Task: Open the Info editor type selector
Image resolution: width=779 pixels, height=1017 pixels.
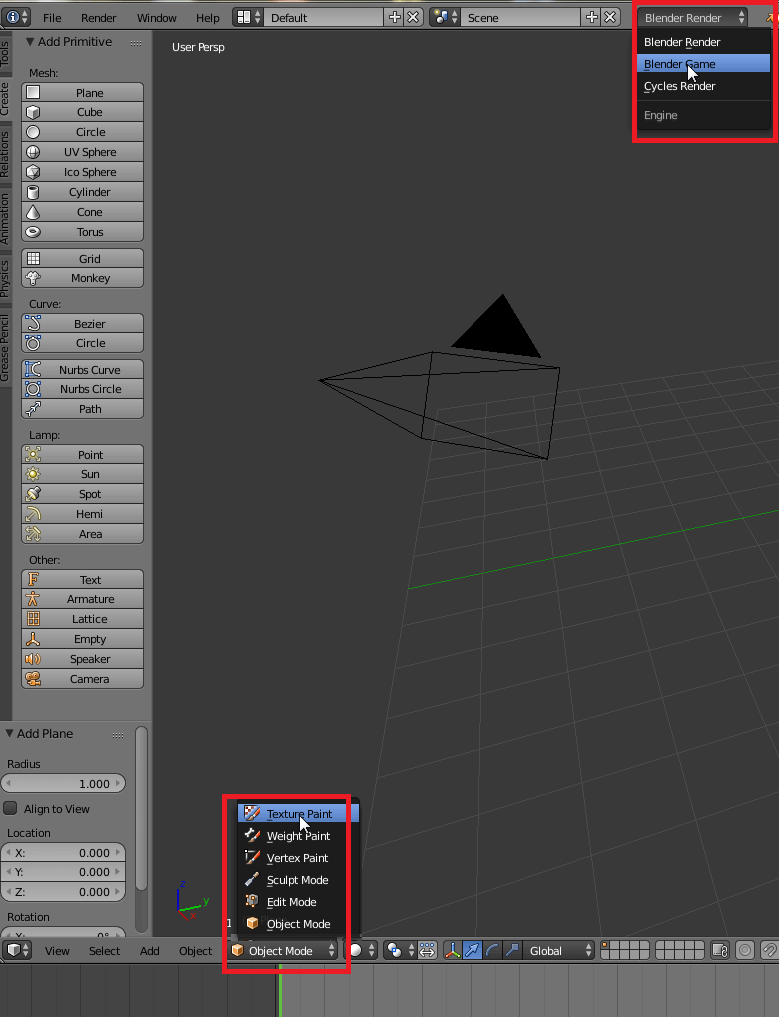Action: pyautogui.click(x=16, y=18)
